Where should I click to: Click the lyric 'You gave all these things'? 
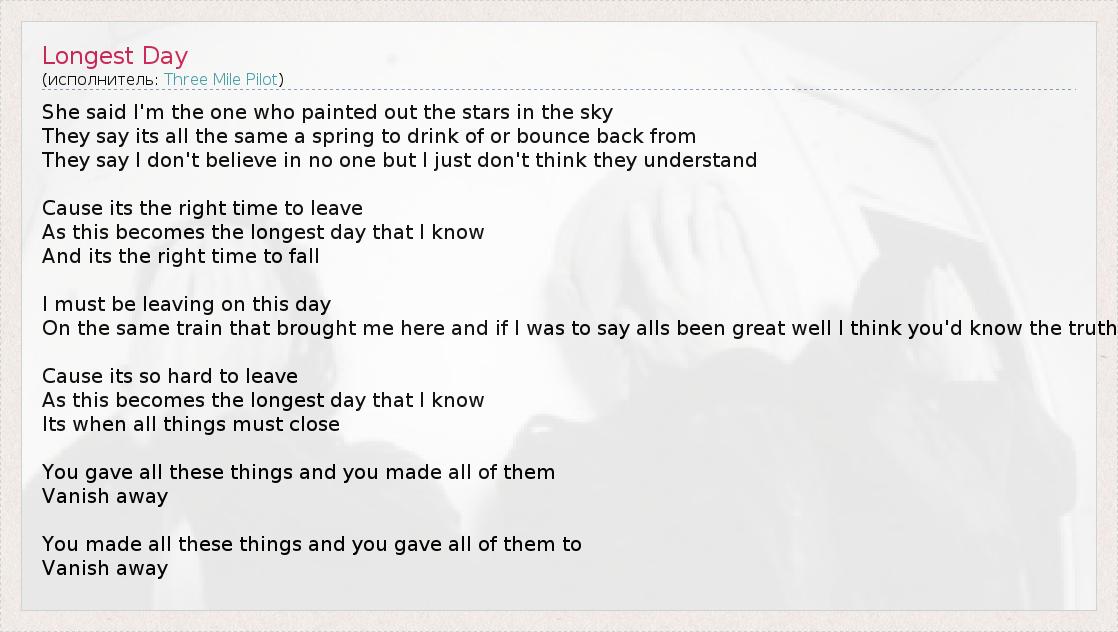(x=298, y=472)
